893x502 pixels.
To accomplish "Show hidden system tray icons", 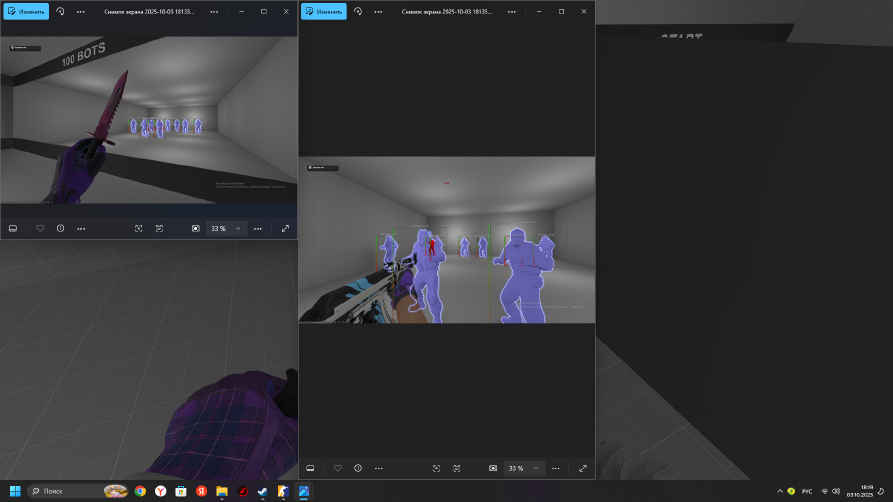I will point(780,491).
